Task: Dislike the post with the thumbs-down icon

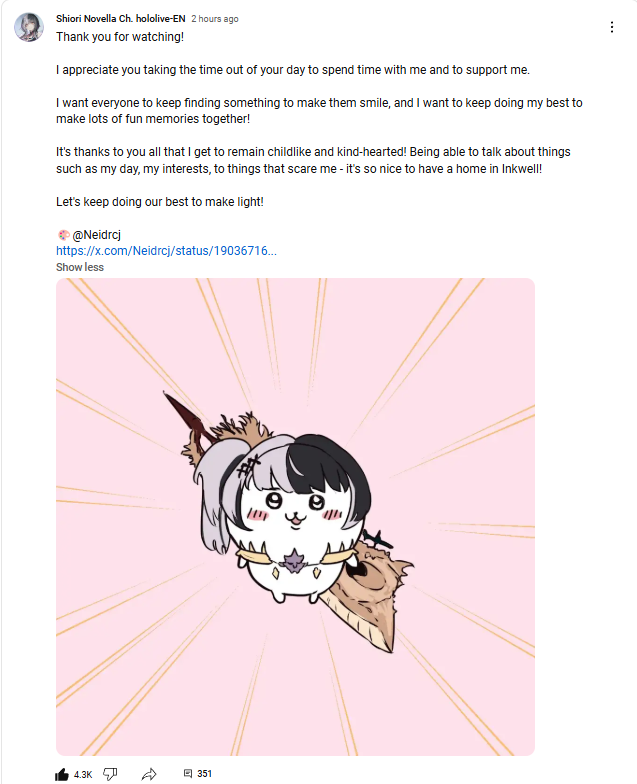Action: 110,774
